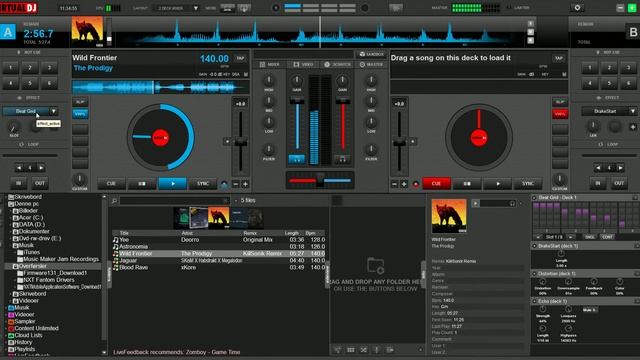
Task: Click the deck A play button
Action: click(173, 184)
